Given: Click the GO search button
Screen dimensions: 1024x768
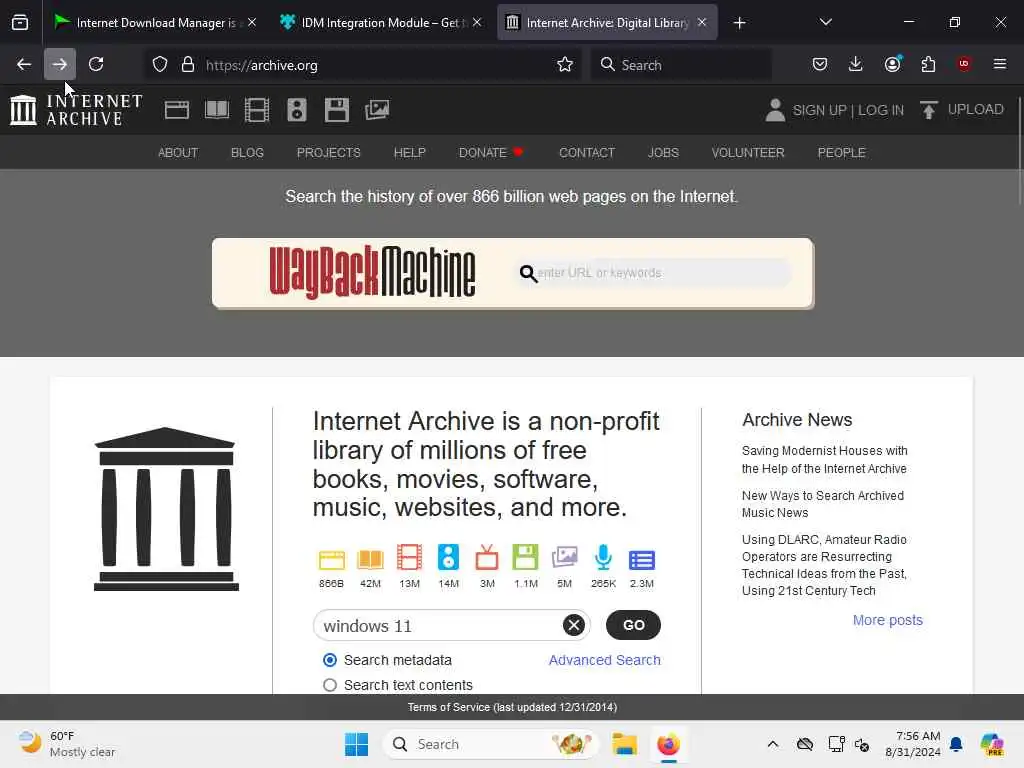Looking at the screenshot, I should (633, 625).
